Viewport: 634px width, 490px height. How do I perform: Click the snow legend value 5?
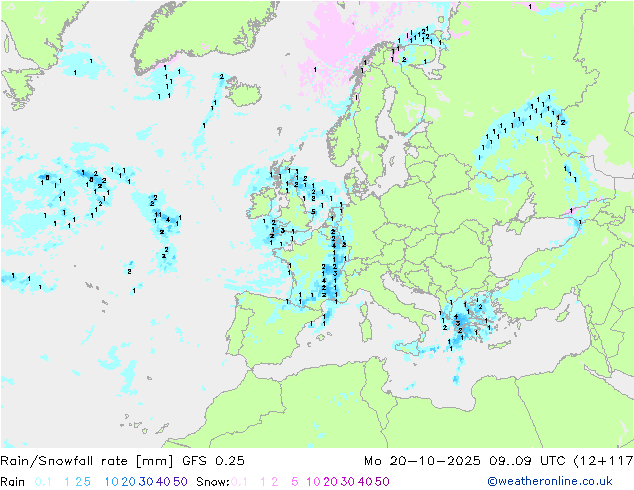295,482
